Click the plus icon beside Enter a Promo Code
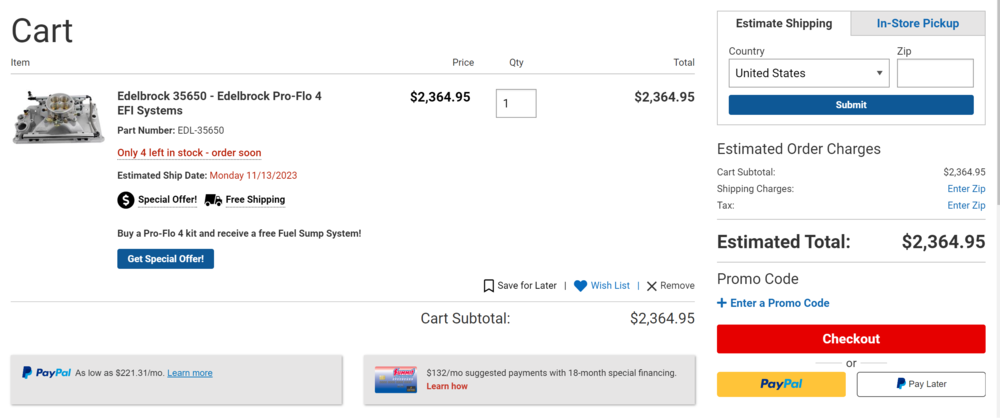This screenshot has height=418, width=1000. tap(722, 302)
